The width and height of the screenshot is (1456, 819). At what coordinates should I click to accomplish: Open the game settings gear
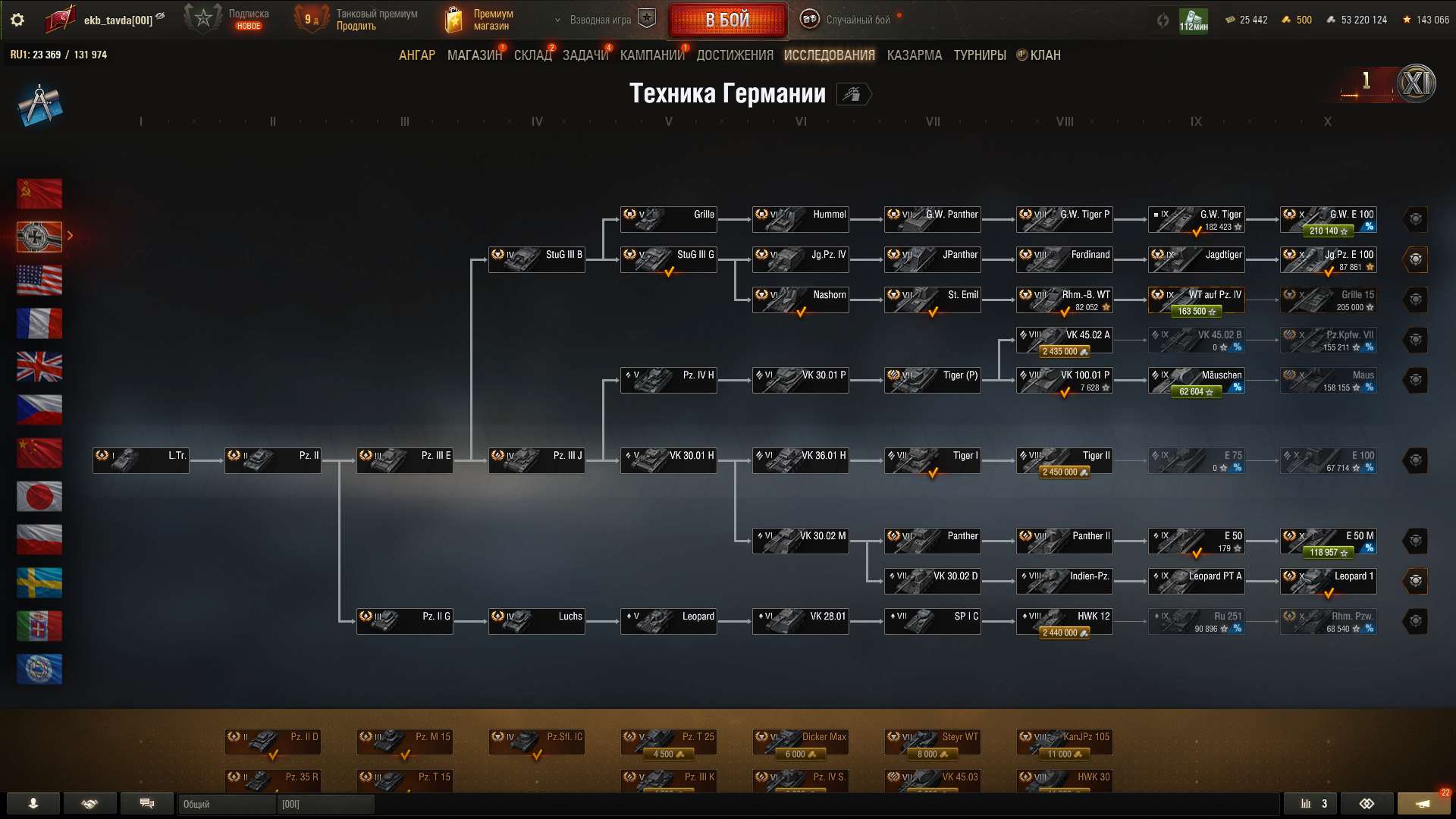pyautogui.click(x=17, y=20)
